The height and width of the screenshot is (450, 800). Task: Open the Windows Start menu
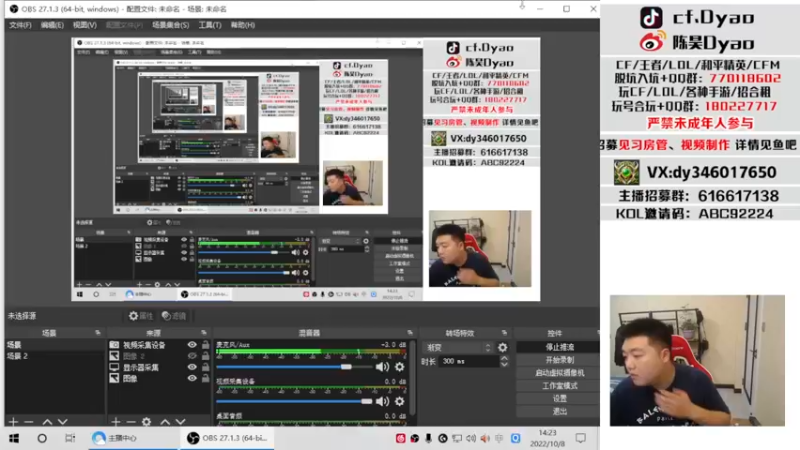[x=14, y=438]
